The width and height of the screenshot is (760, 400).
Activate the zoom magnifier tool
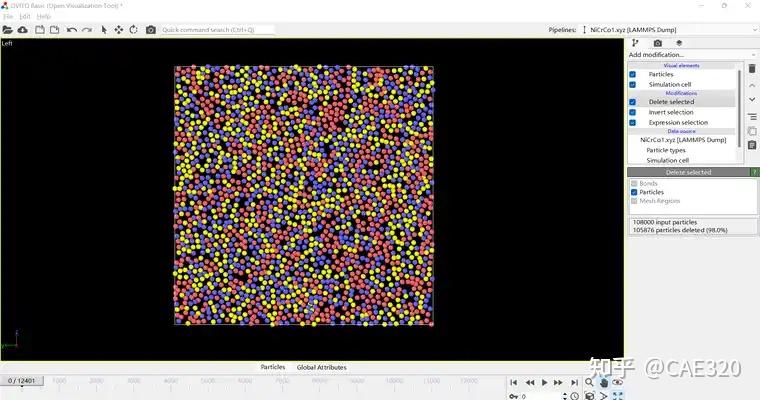(x=589, y=383)
